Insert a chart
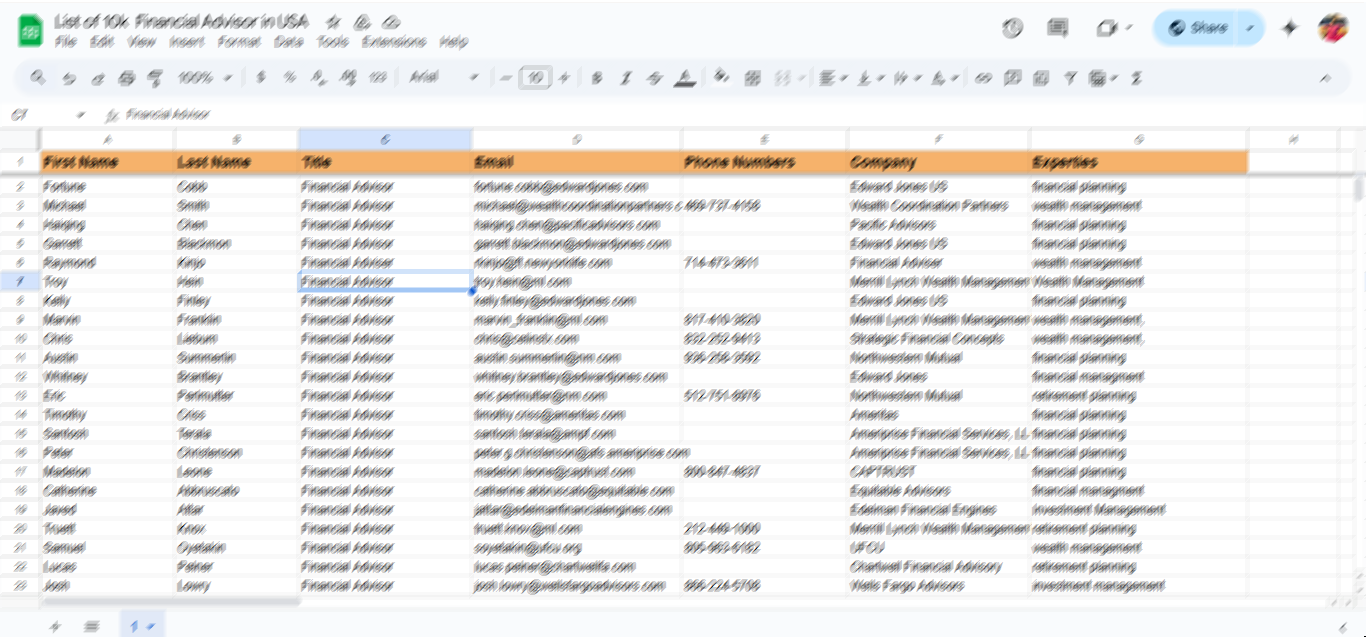 (x=1041, y=78)
